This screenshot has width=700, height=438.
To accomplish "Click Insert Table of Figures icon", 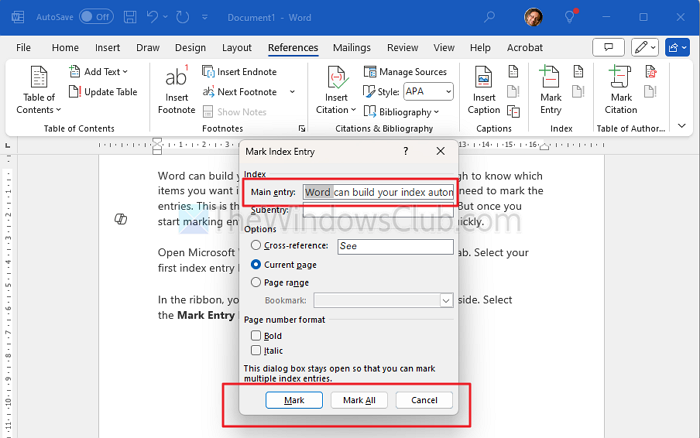I will (x=513, y=71).
